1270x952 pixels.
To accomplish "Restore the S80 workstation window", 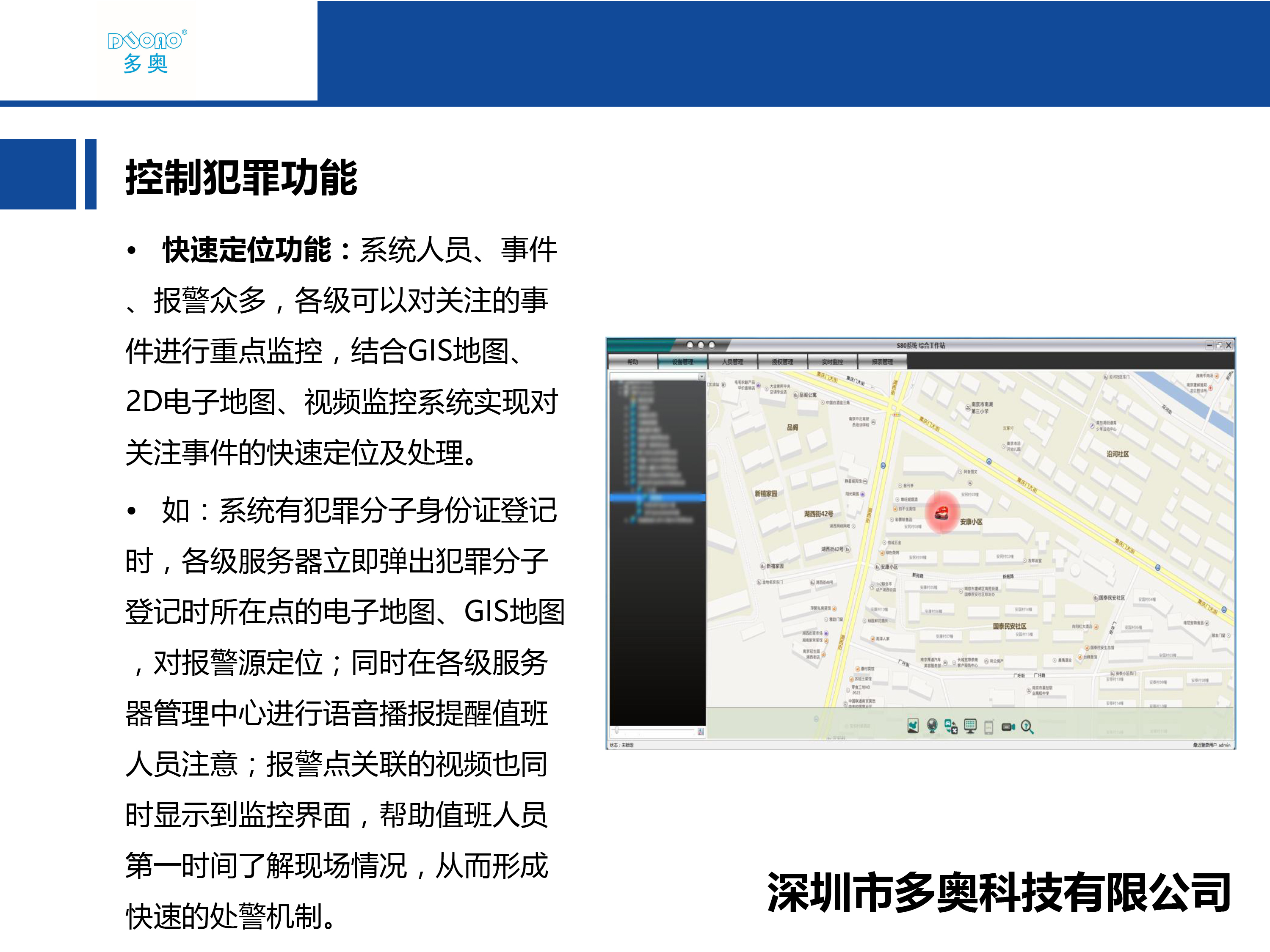I will tap(1219, 345).
